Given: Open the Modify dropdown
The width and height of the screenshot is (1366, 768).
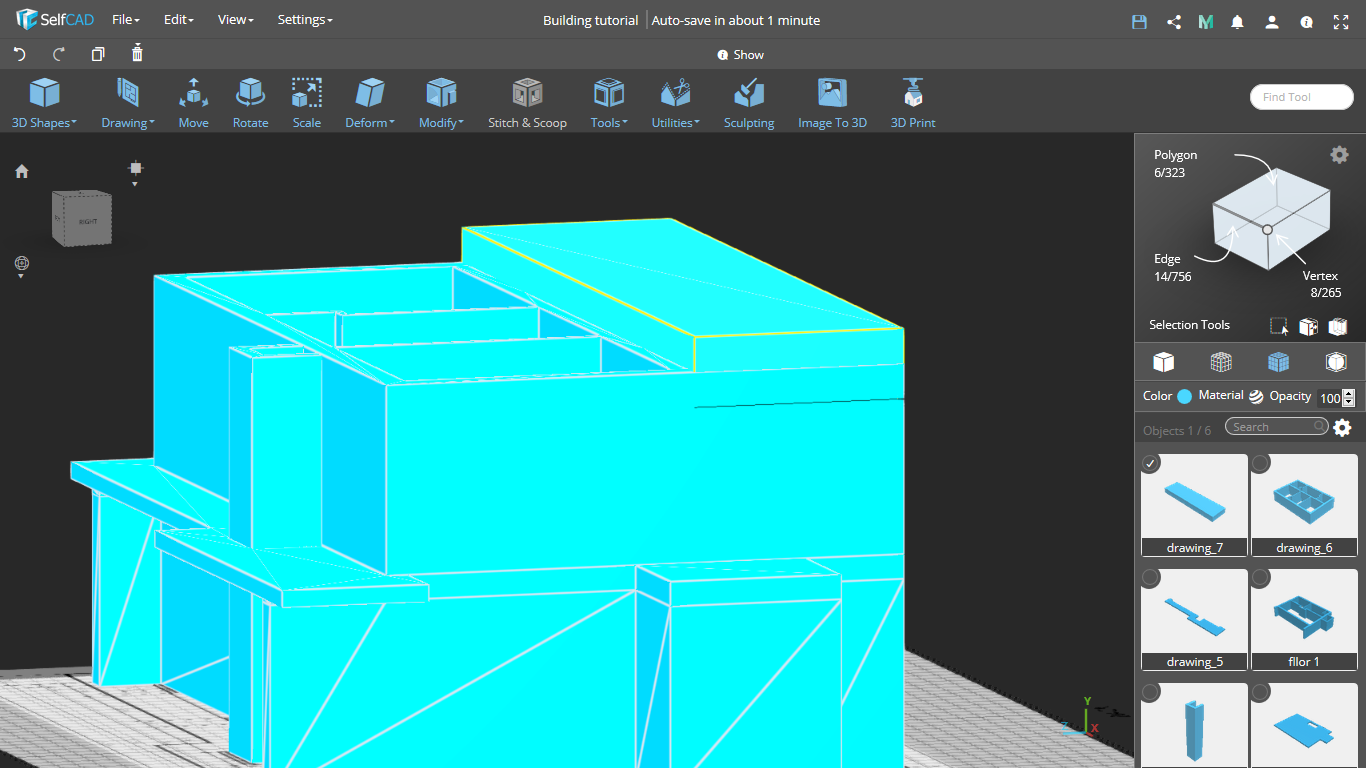Looking at the screenshot, I should pos(441,104).
